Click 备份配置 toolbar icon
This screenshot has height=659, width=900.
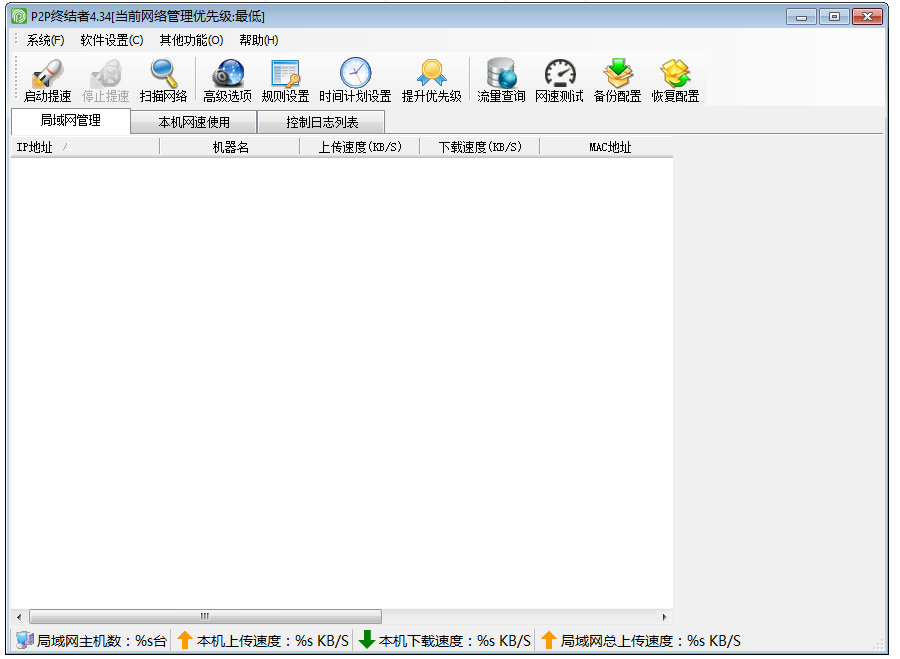[x=618, y=73]
